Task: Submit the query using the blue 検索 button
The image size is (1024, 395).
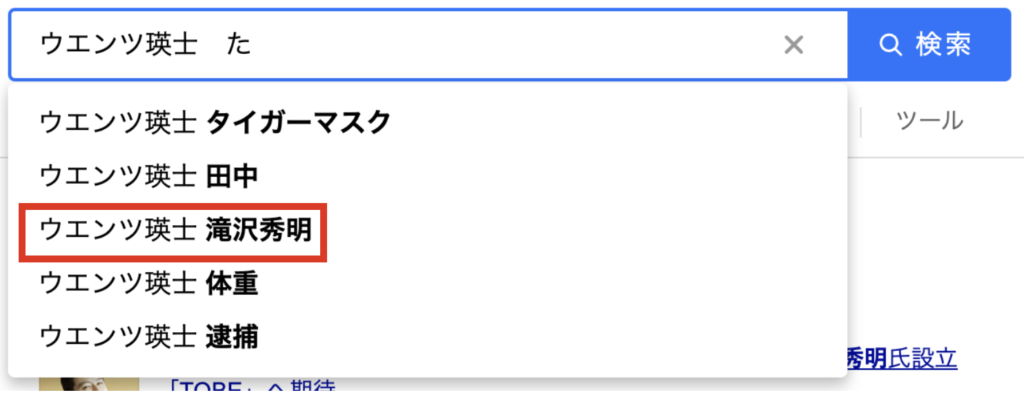Action: (929, 45)
